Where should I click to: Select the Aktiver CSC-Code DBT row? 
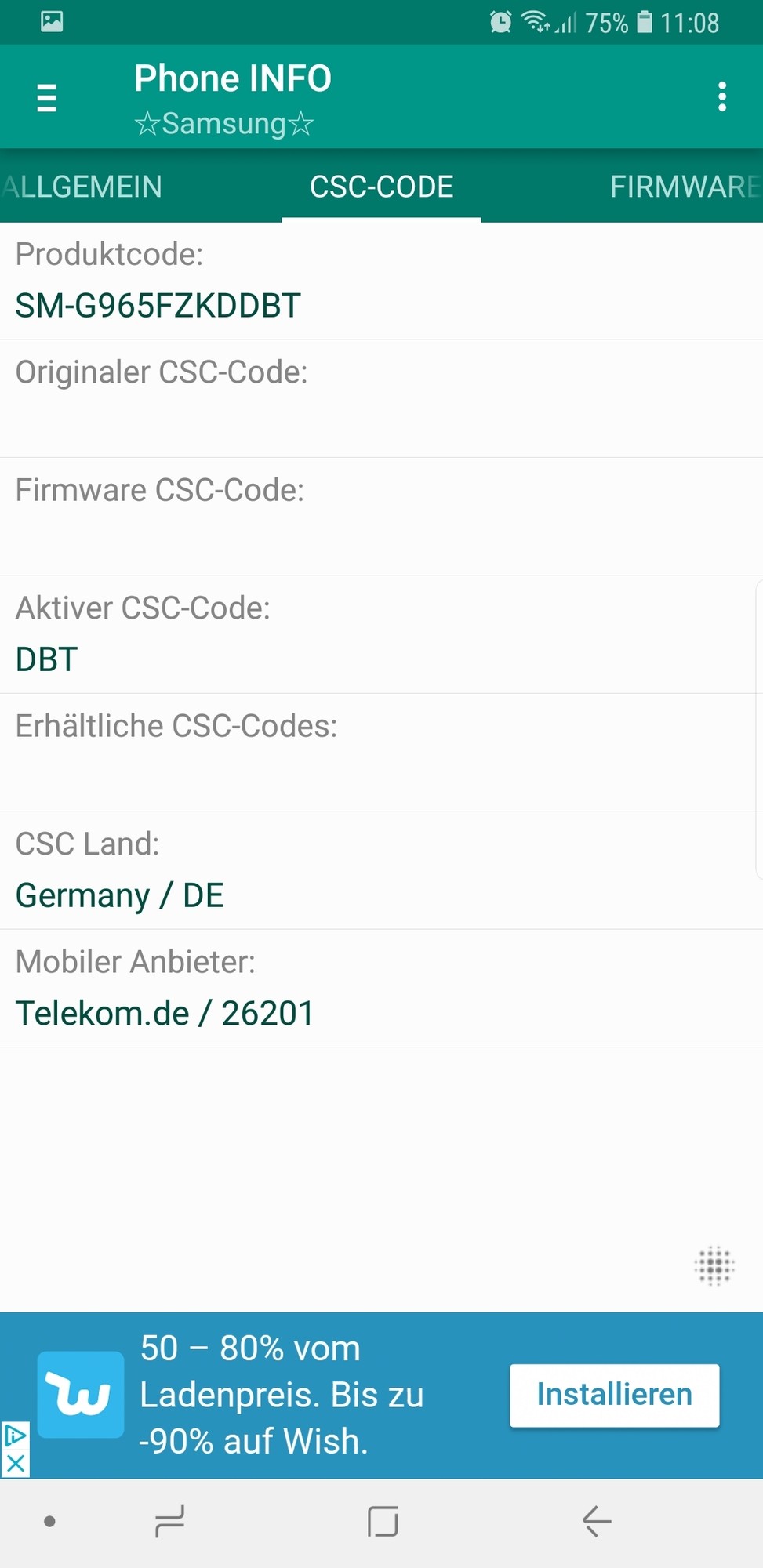tap(381, 634)
